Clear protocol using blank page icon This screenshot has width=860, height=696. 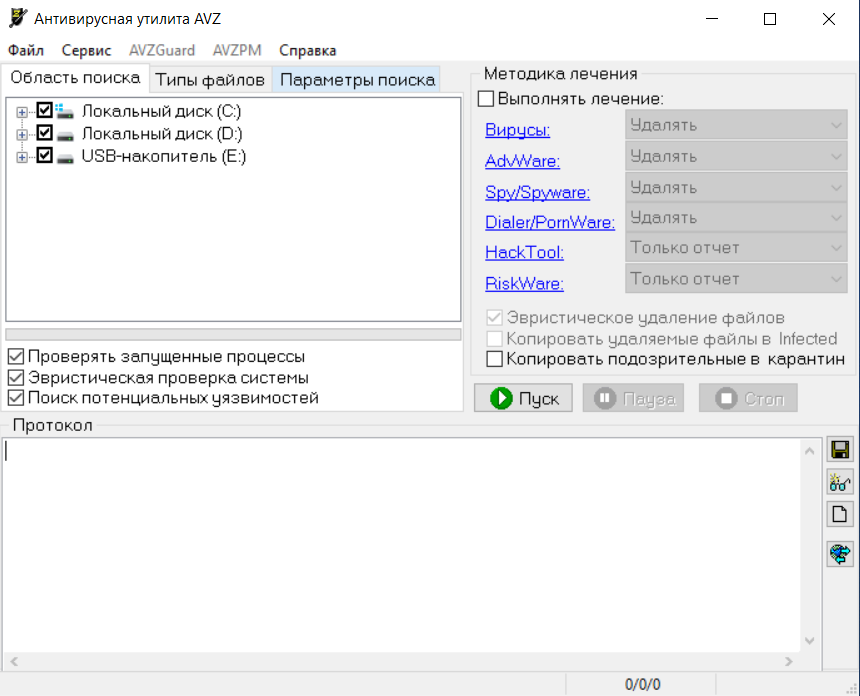pyautogui.click(x=840, y=514)
